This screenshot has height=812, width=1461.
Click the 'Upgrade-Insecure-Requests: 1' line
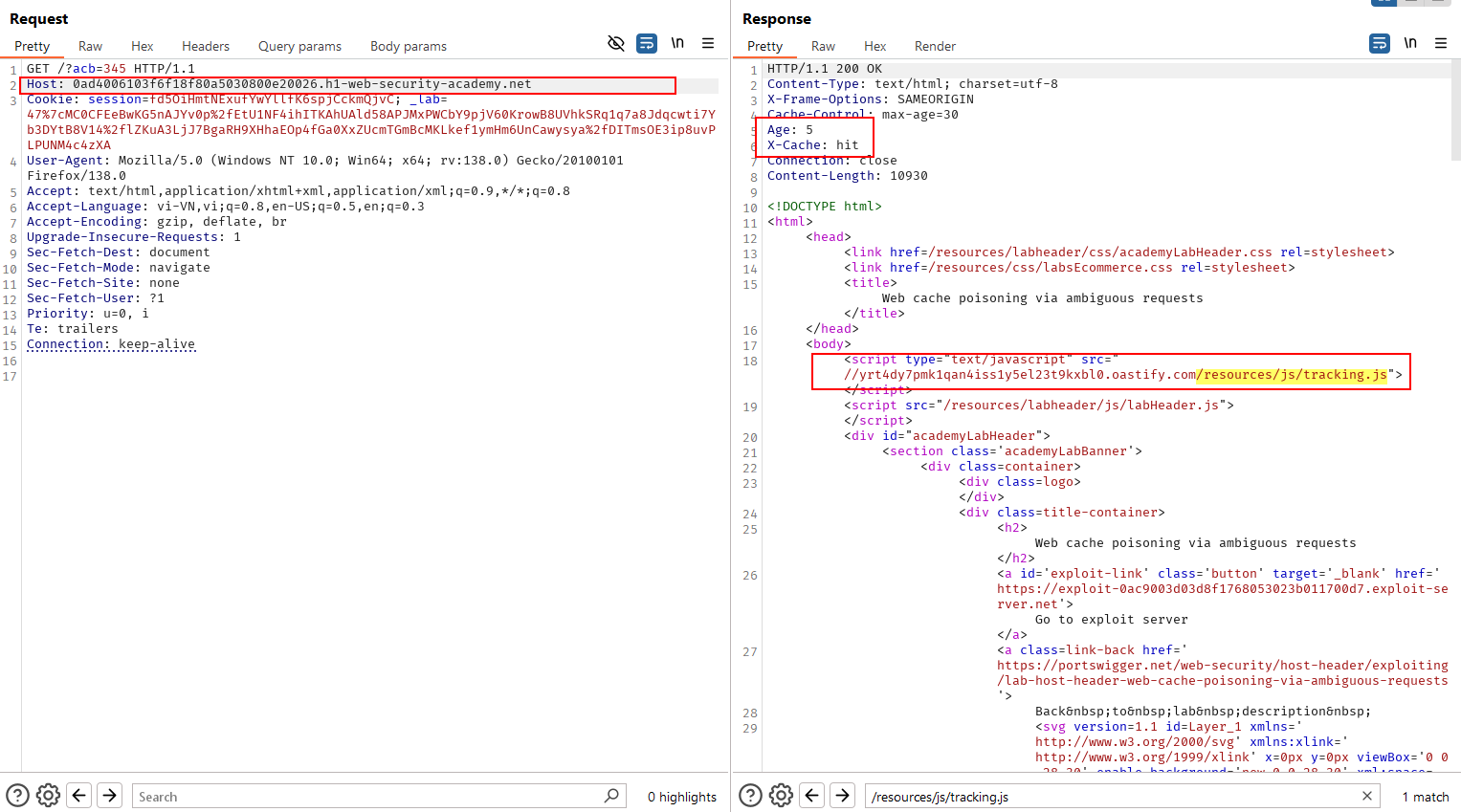pyautogui.click(x=134, y=237)
